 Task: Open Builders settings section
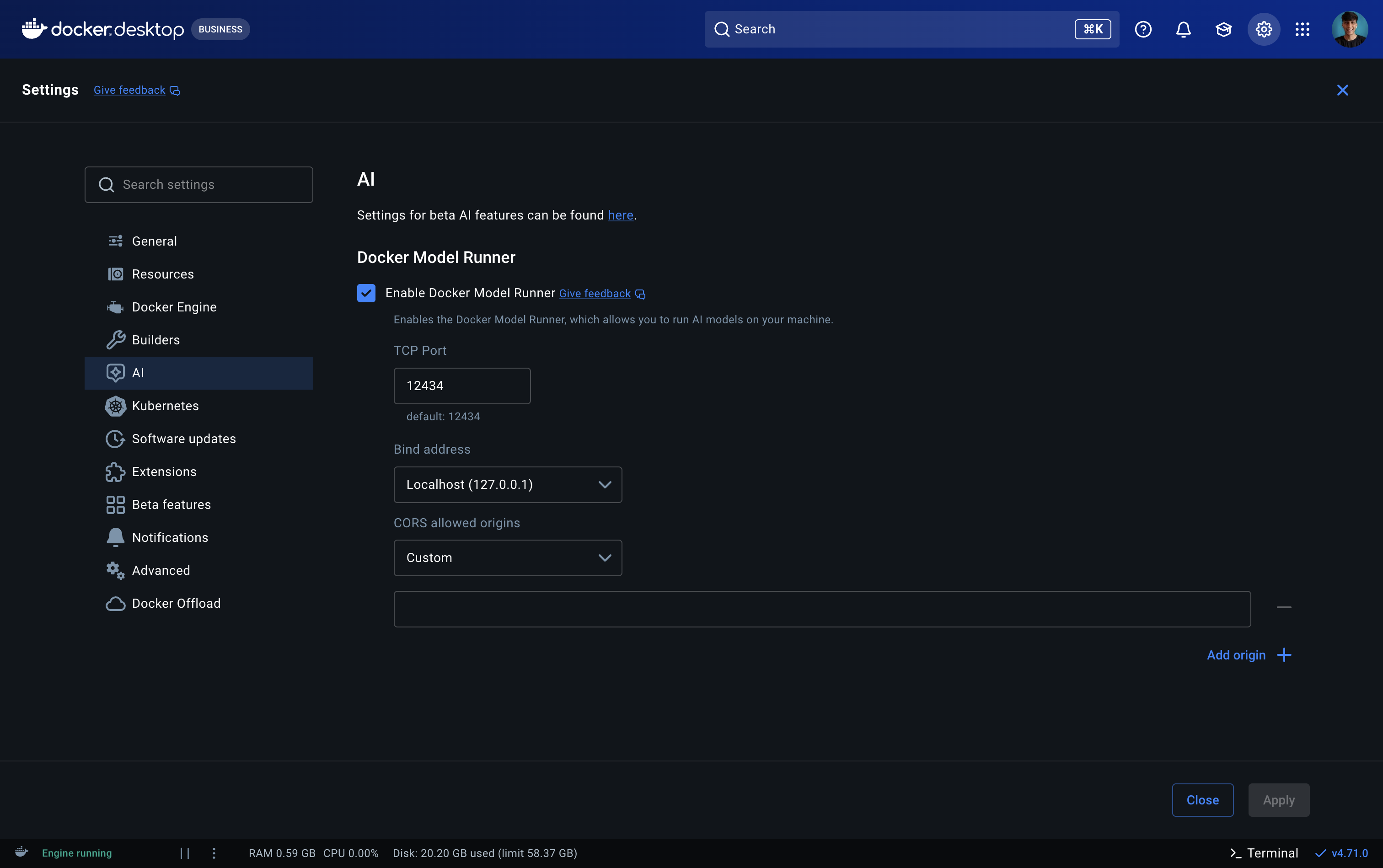pos(198,340)
